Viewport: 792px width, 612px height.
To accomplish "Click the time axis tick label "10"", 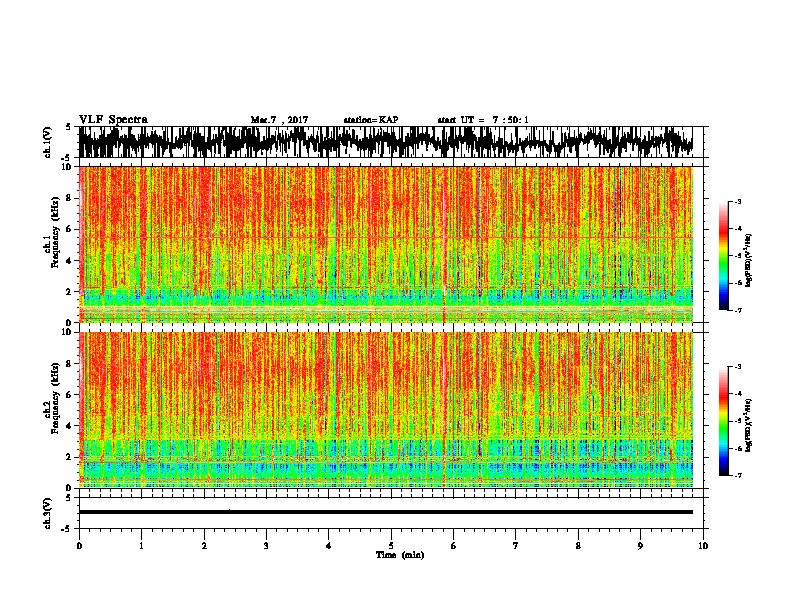I will 703,546.
